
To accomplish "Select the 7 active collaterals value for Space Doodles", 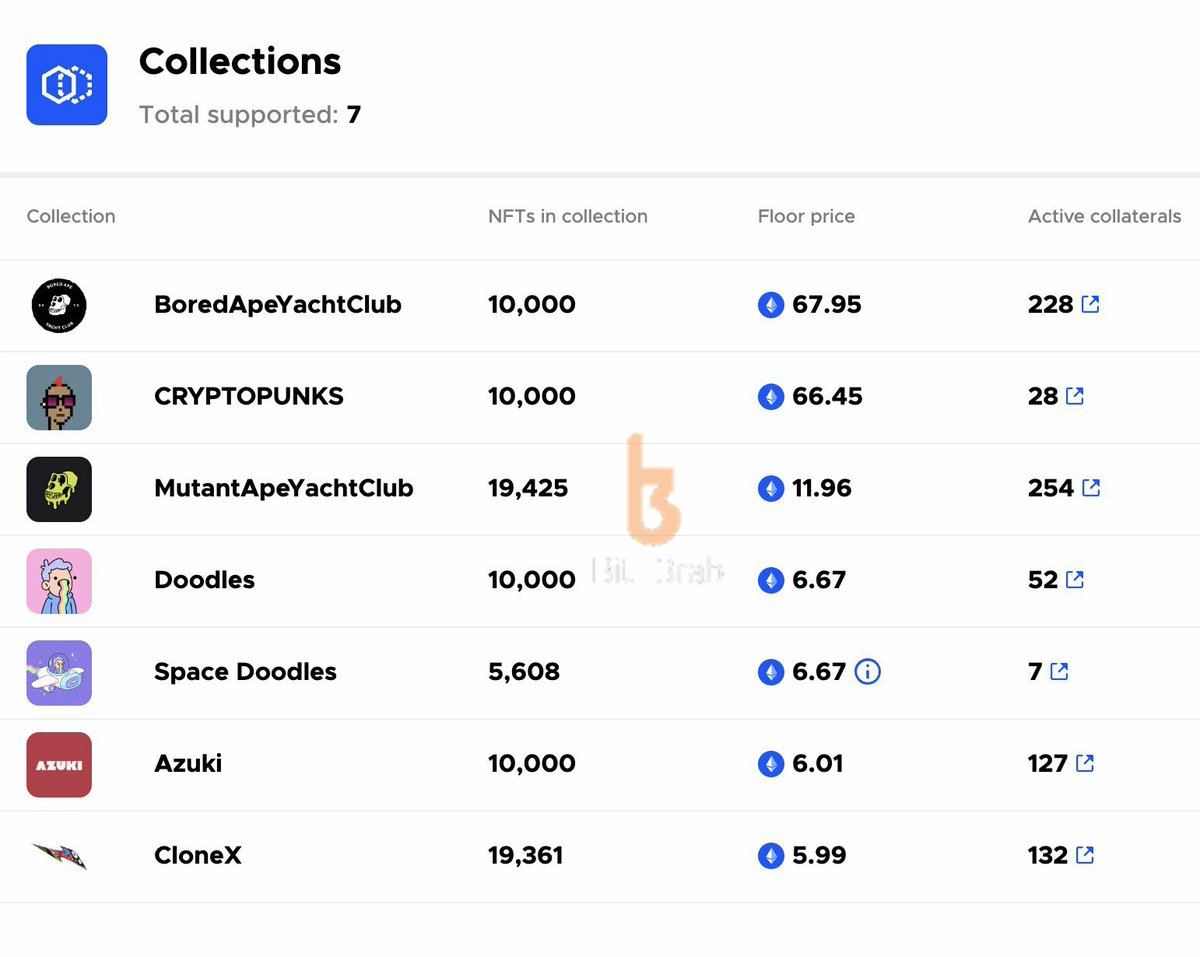I will coord(1036,672).
